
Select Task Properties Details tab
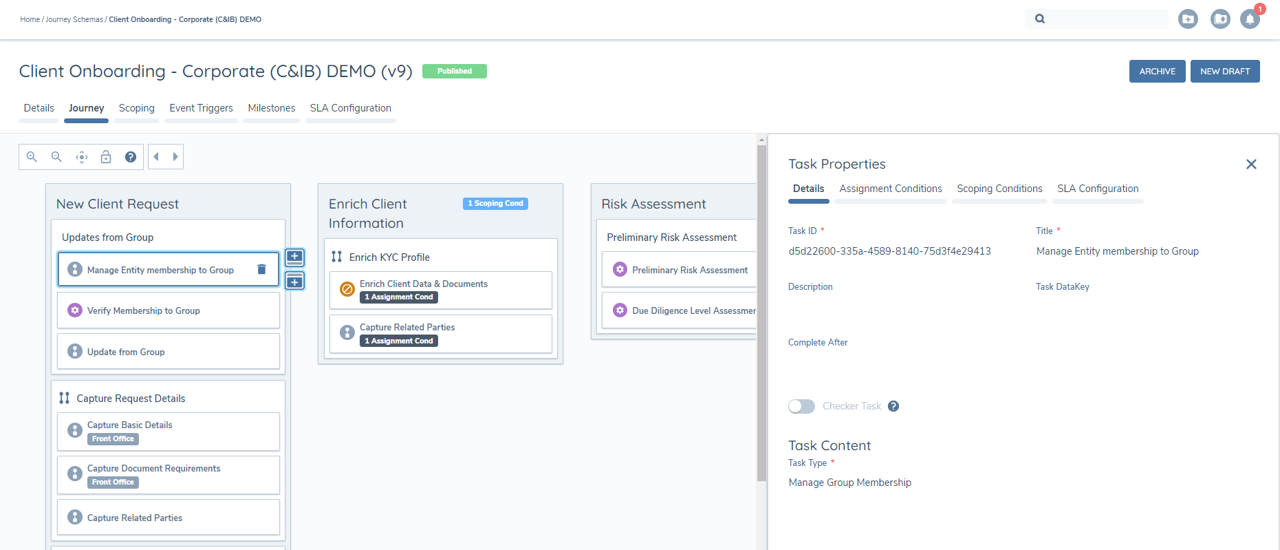click(808, 188)
